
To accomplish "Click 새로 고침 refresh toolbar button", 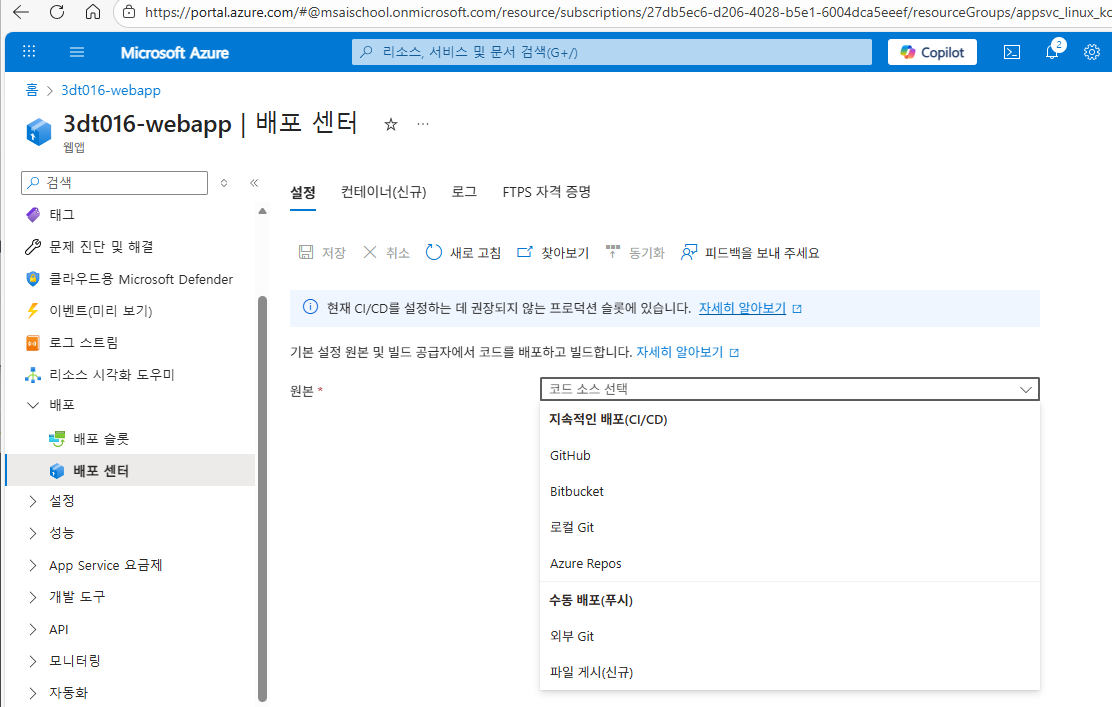I will coord(463,252).
